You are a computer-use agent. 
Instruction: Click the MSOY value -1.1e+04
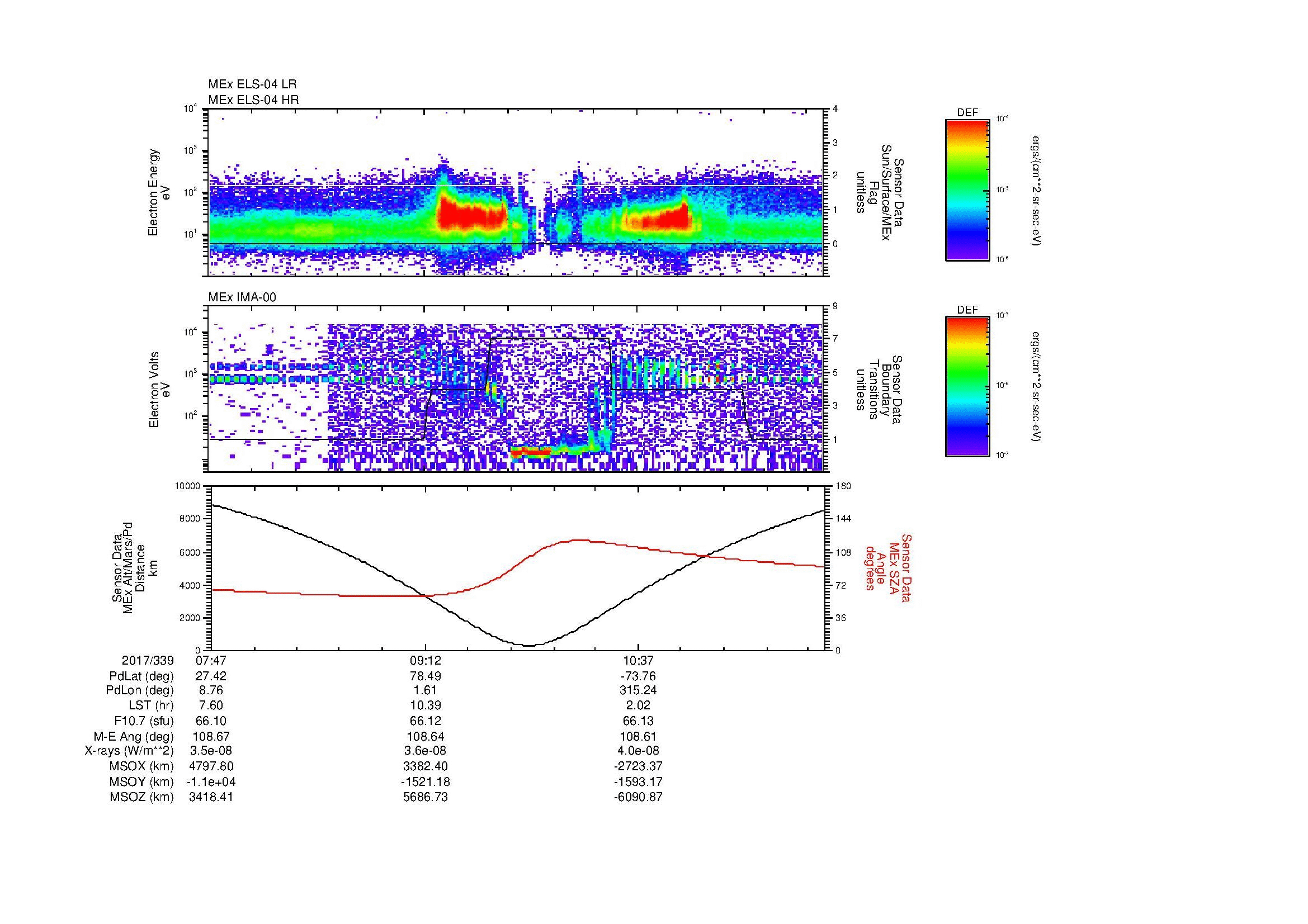(211, 781)
